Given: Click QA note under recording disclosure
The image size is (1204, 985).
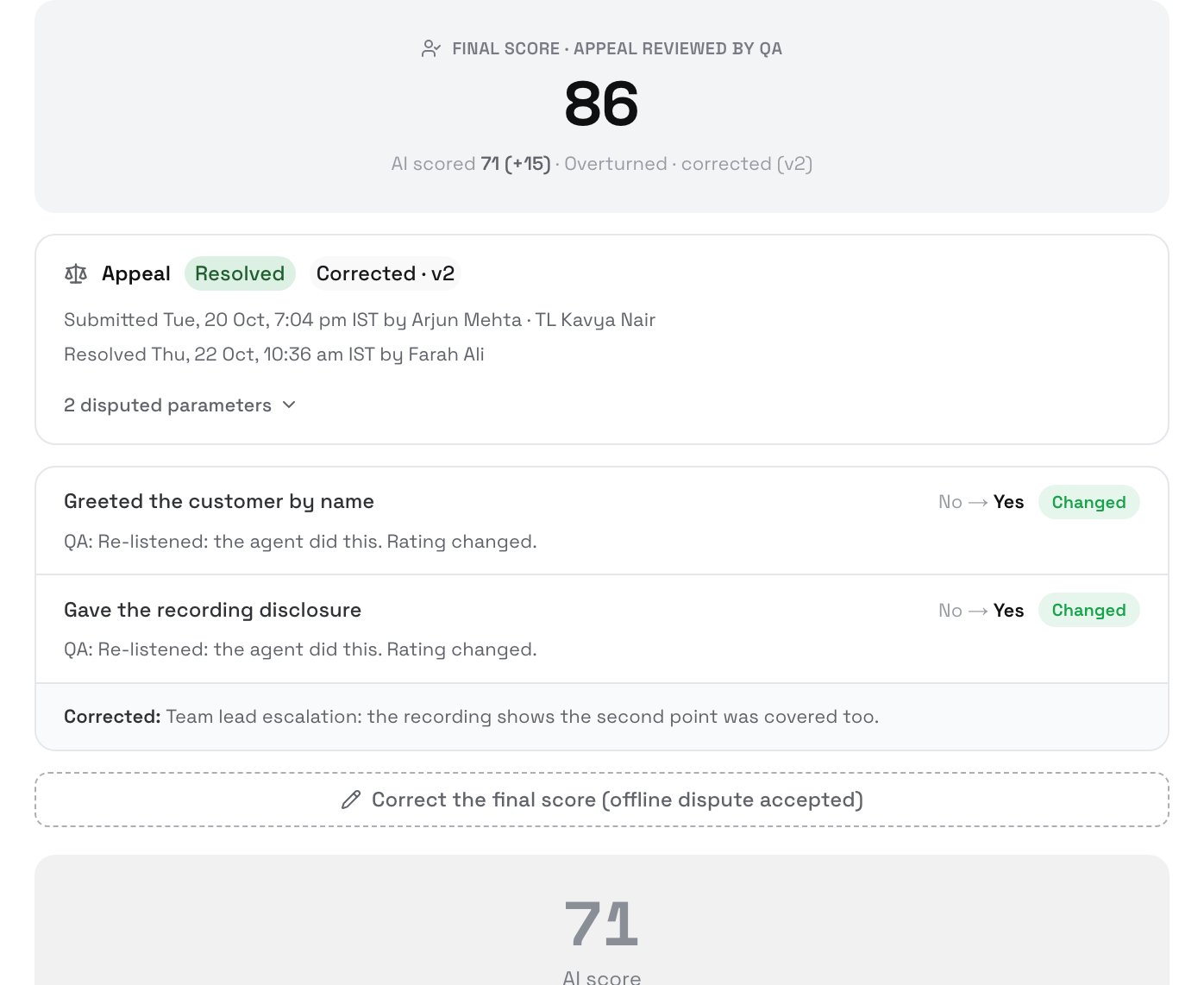Looking at the screenshot, I should [300, 649].
